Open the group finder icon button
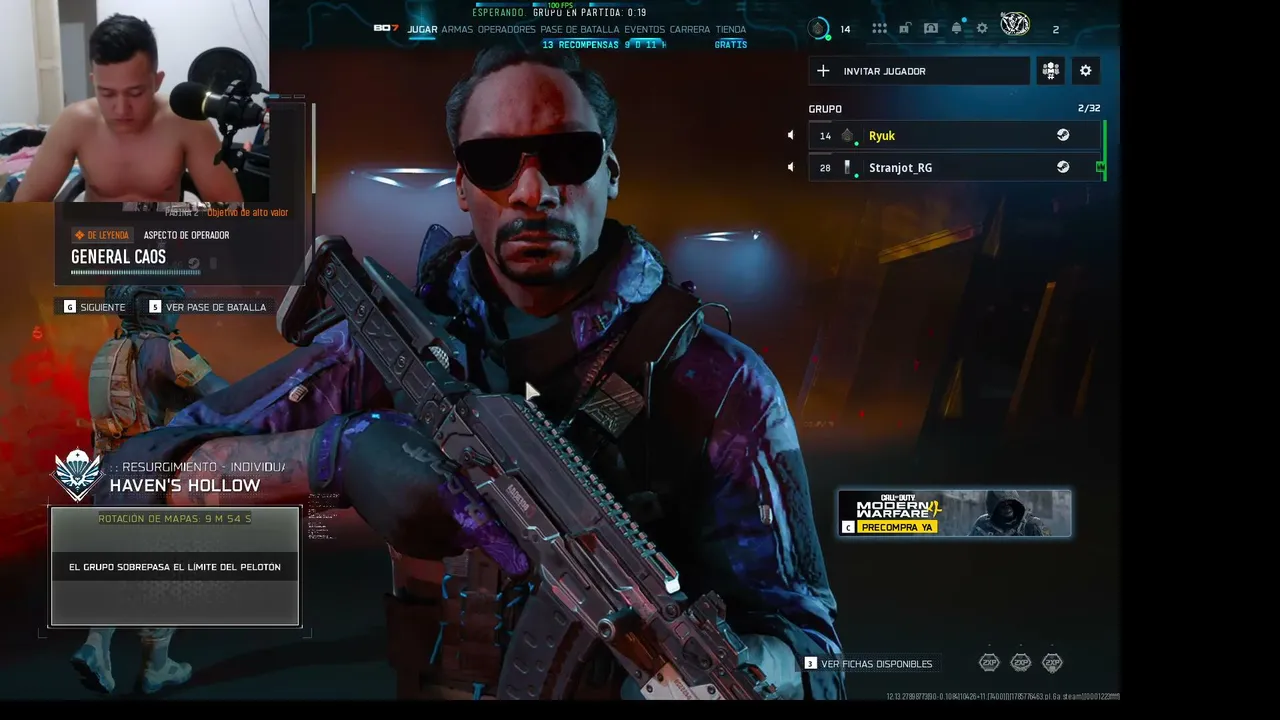This screenshot has height=720, width=1280. click(1051, 71)
